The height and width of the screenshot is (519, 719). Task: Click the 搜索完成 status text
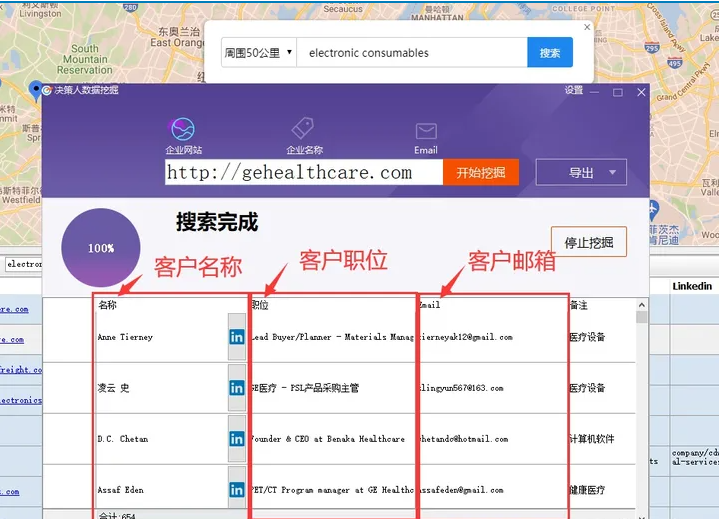(217, 222)
